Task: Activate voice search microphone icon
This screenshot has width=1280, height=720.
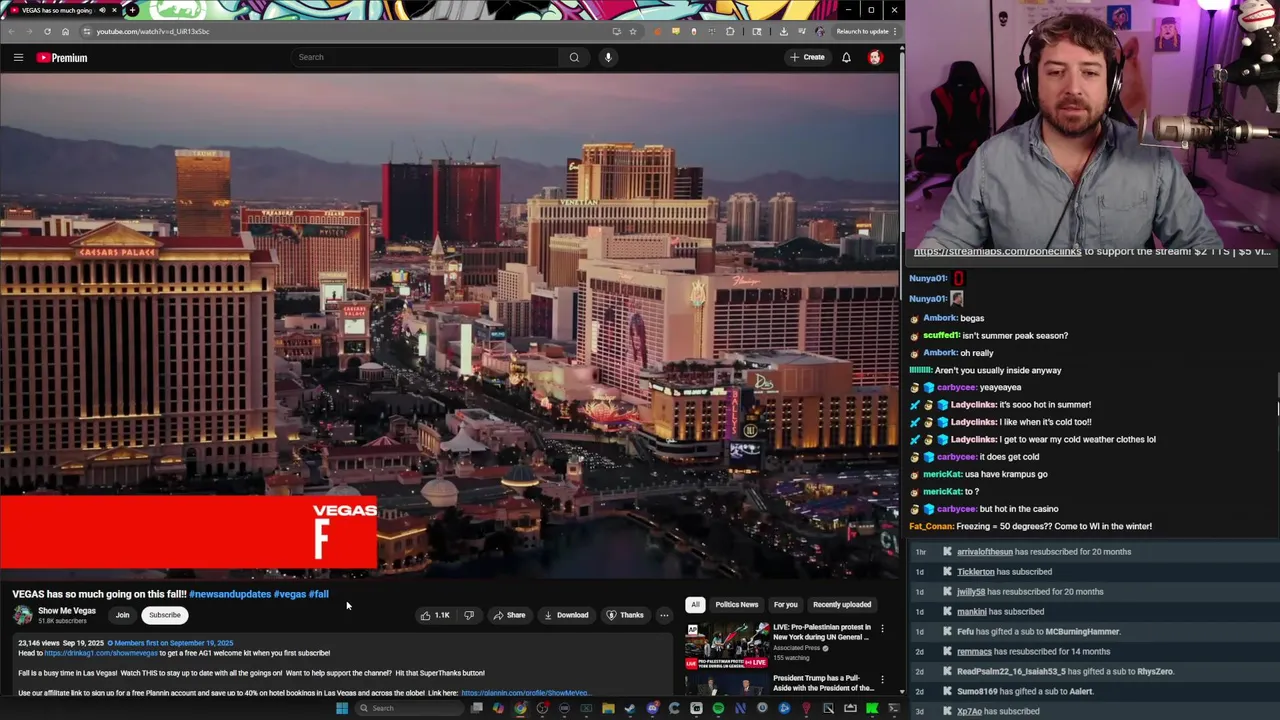Action: [x=608, y=57]
